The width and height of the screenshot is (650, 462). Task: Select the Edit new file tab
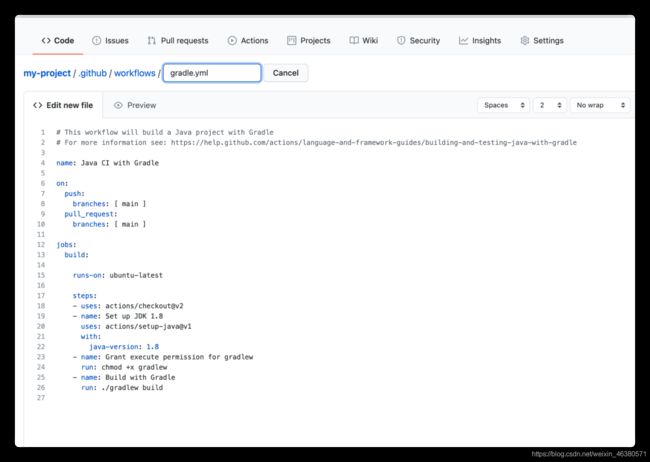tap(63, 105)
